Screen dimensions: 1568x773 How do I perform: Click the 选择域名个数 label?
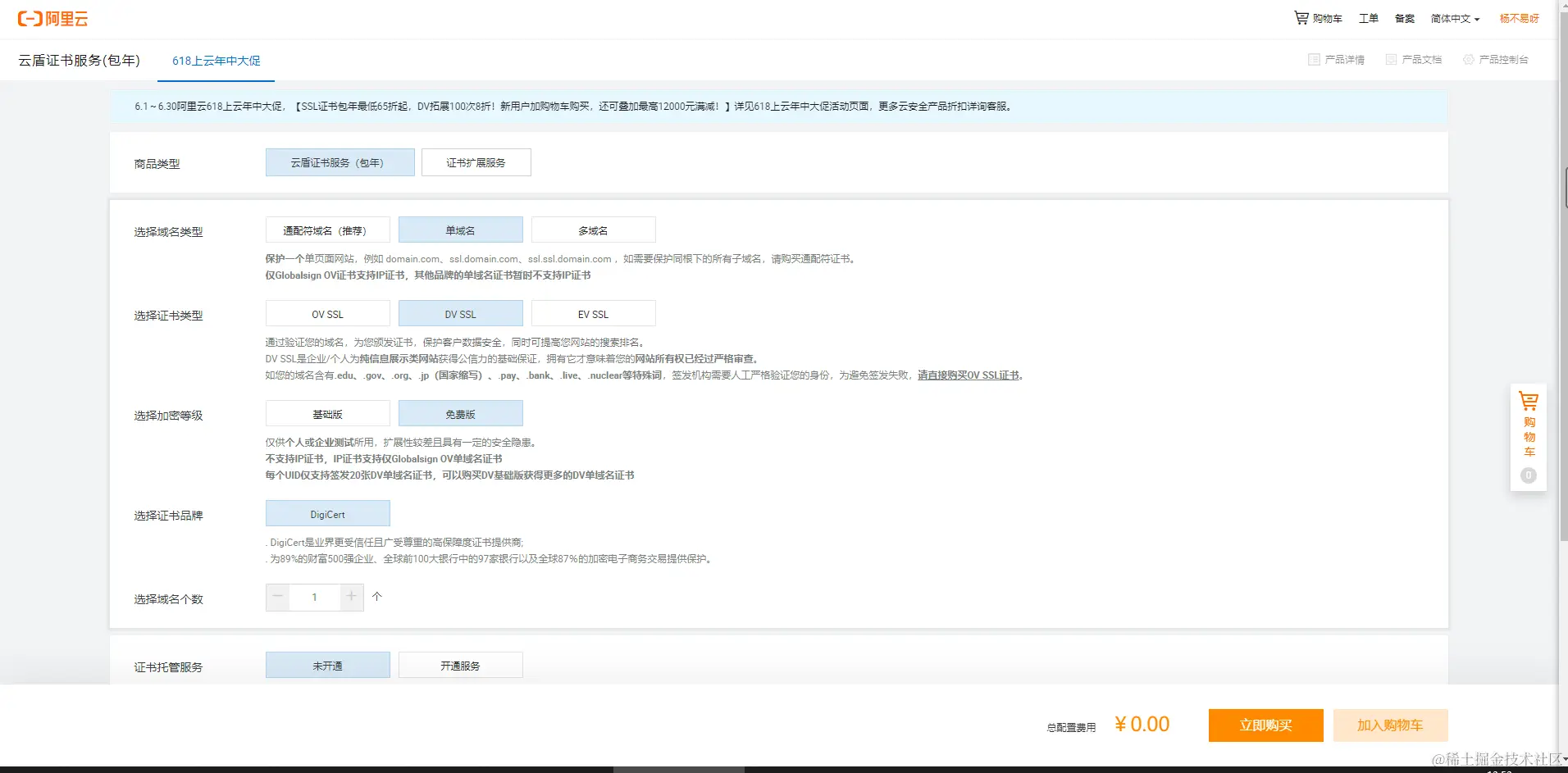pos(168,599)
